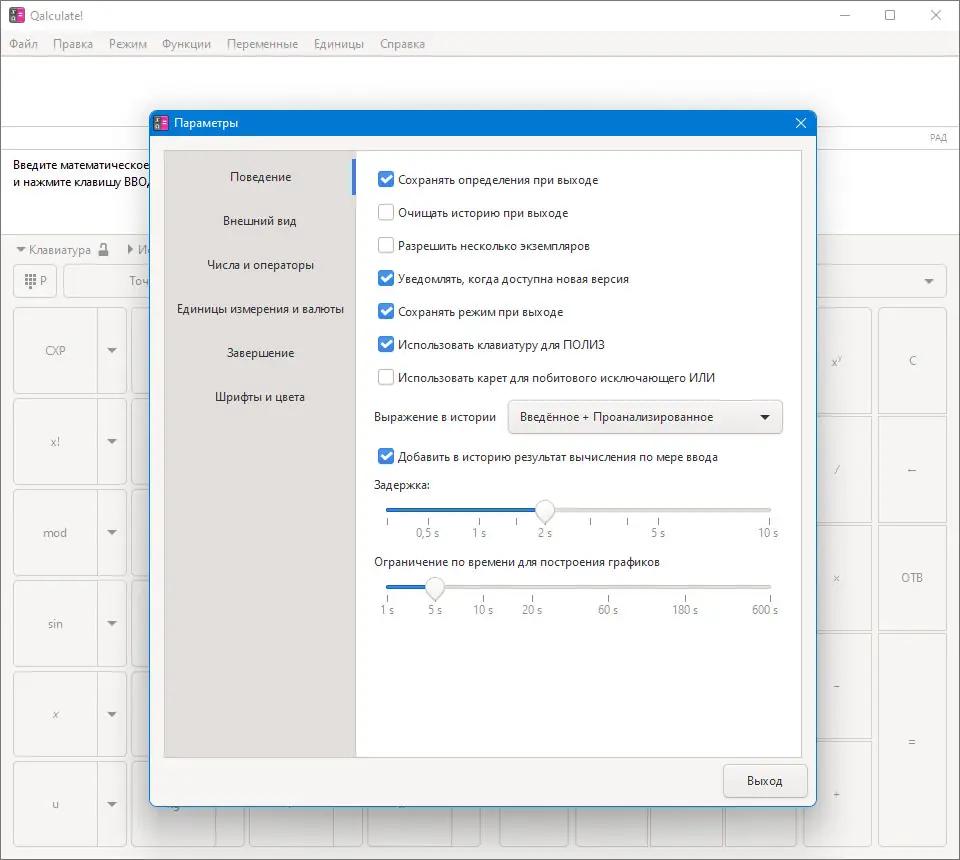
Task: Click the 'Выход' button in Параметры dialog
Action: click(x=765, y=781)
